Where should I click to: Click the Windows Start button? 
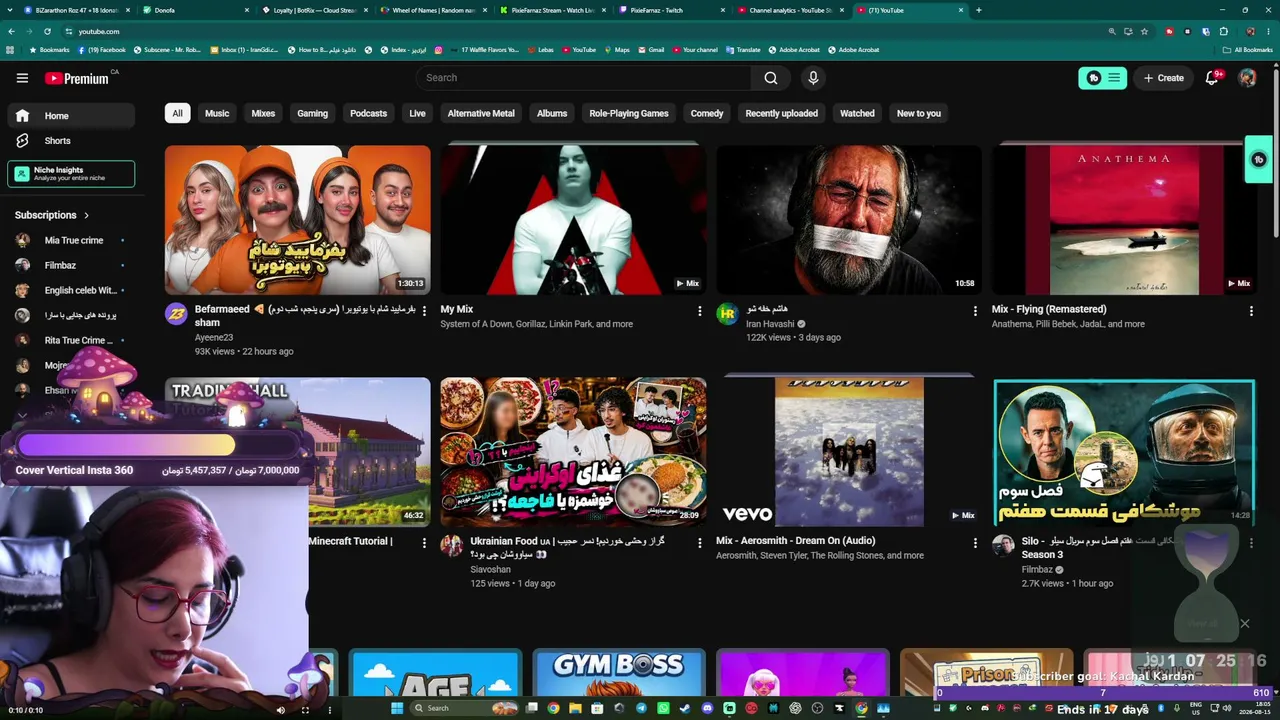pos(397,708)
